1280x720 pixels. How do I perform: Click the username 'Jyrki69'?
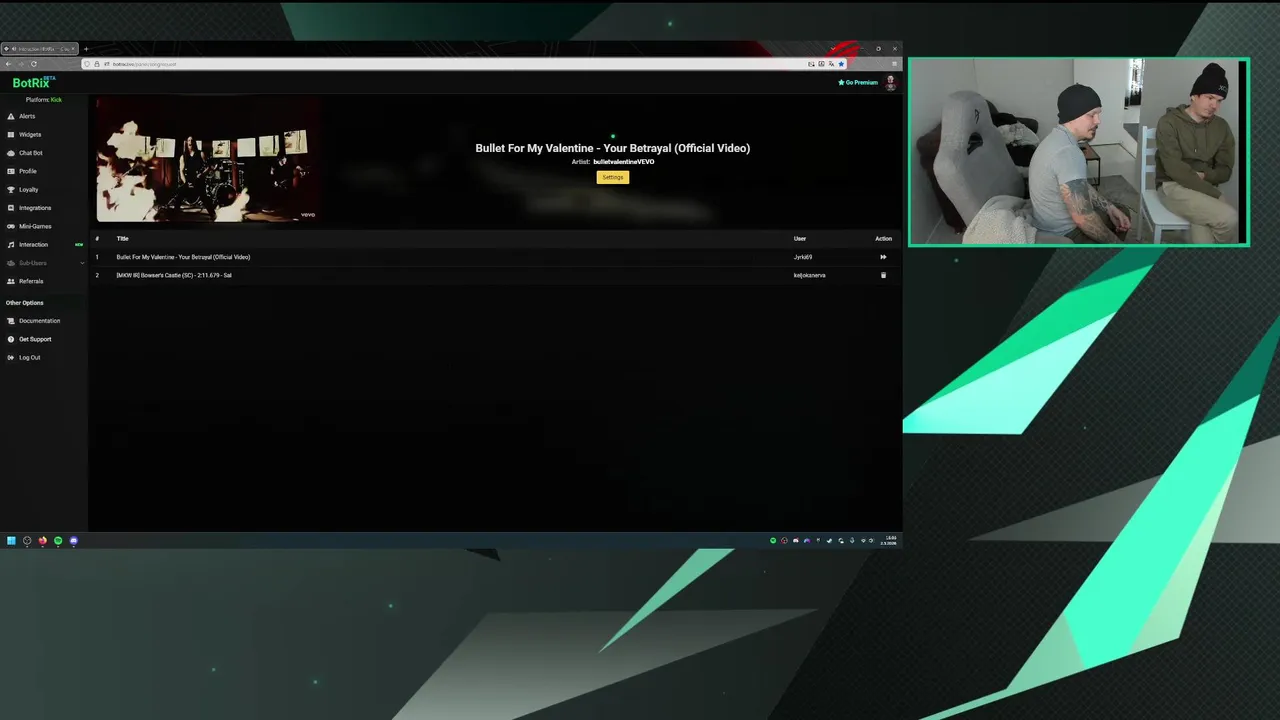tap(803, 257)
